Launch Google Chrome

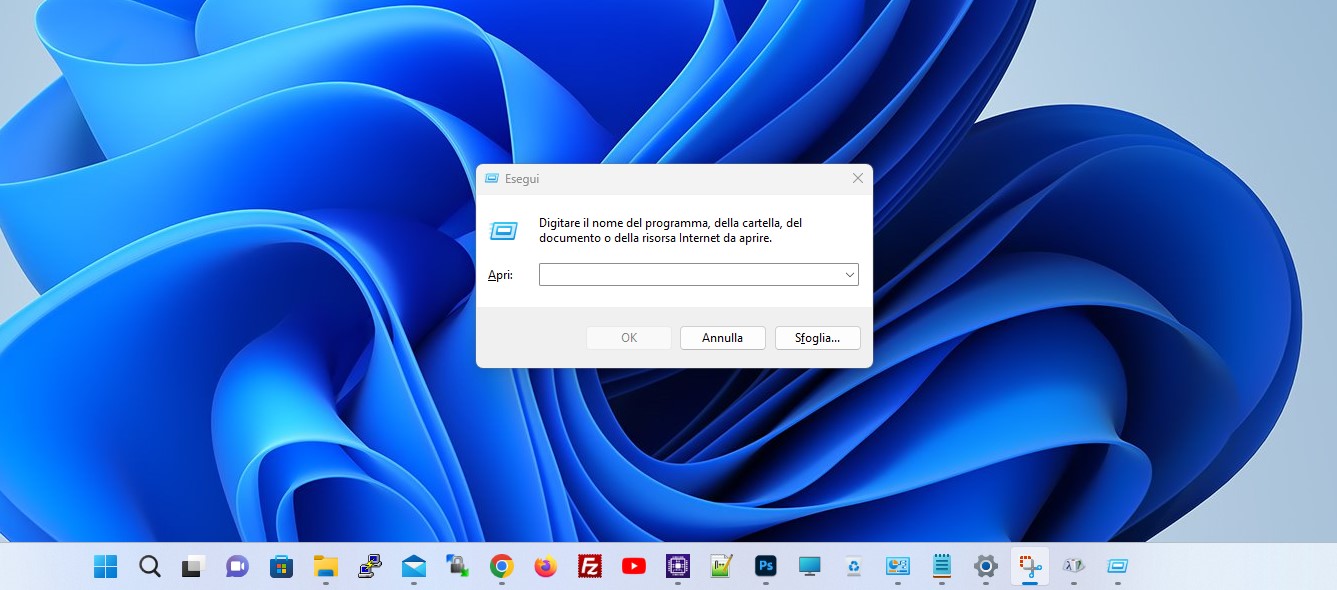click(501, 566)
